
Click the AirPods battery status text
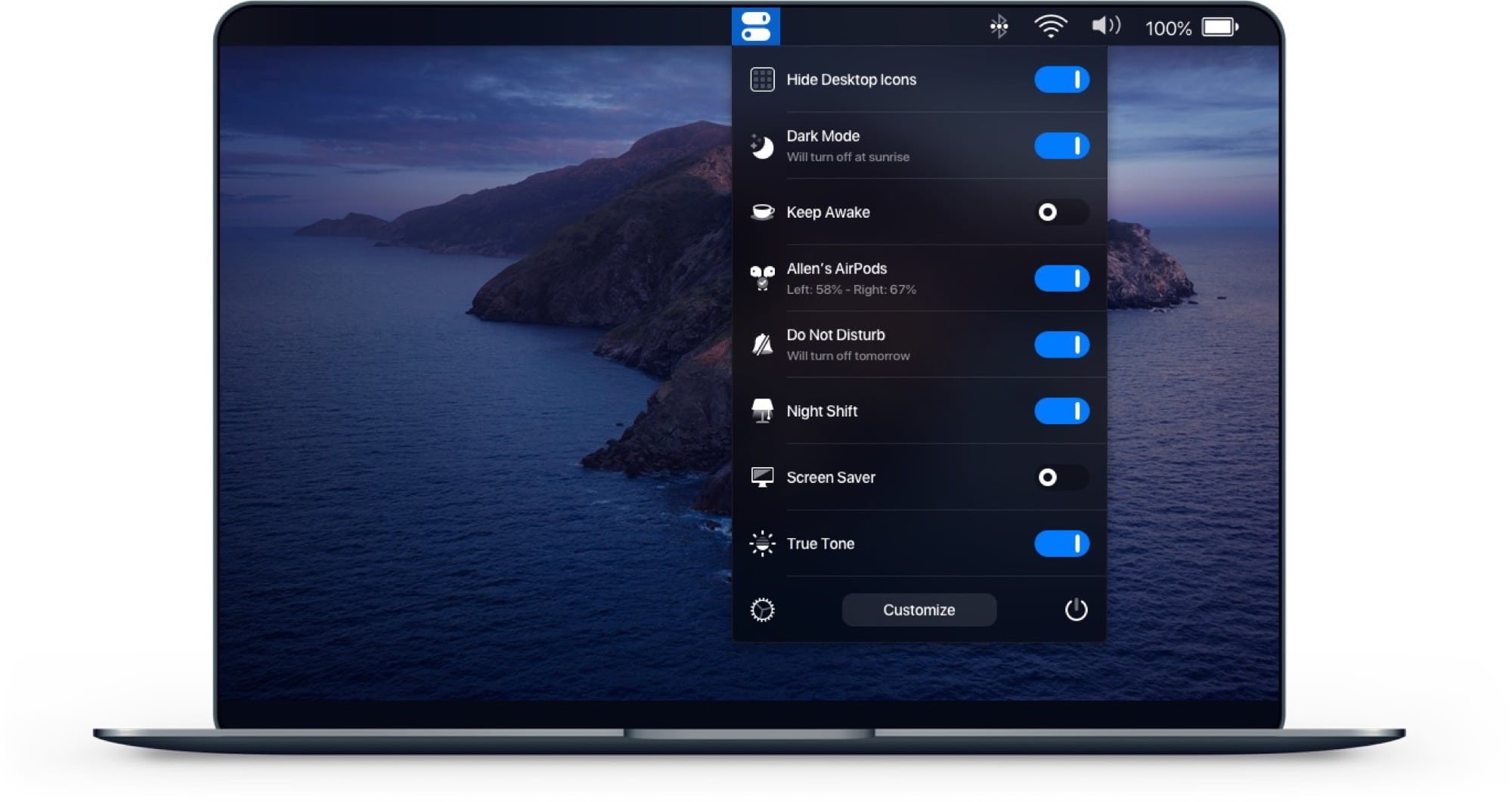(853, 290)
